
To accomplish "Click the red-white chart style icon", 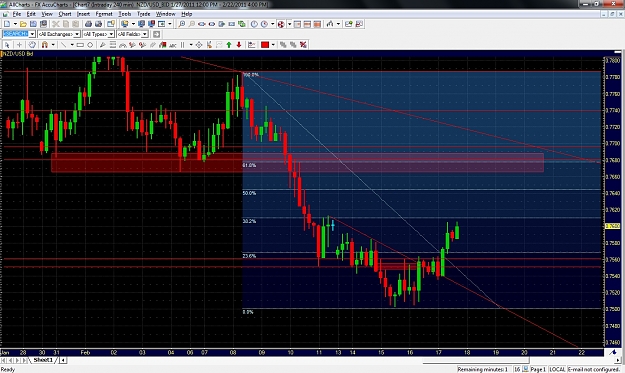I will 281,24.
